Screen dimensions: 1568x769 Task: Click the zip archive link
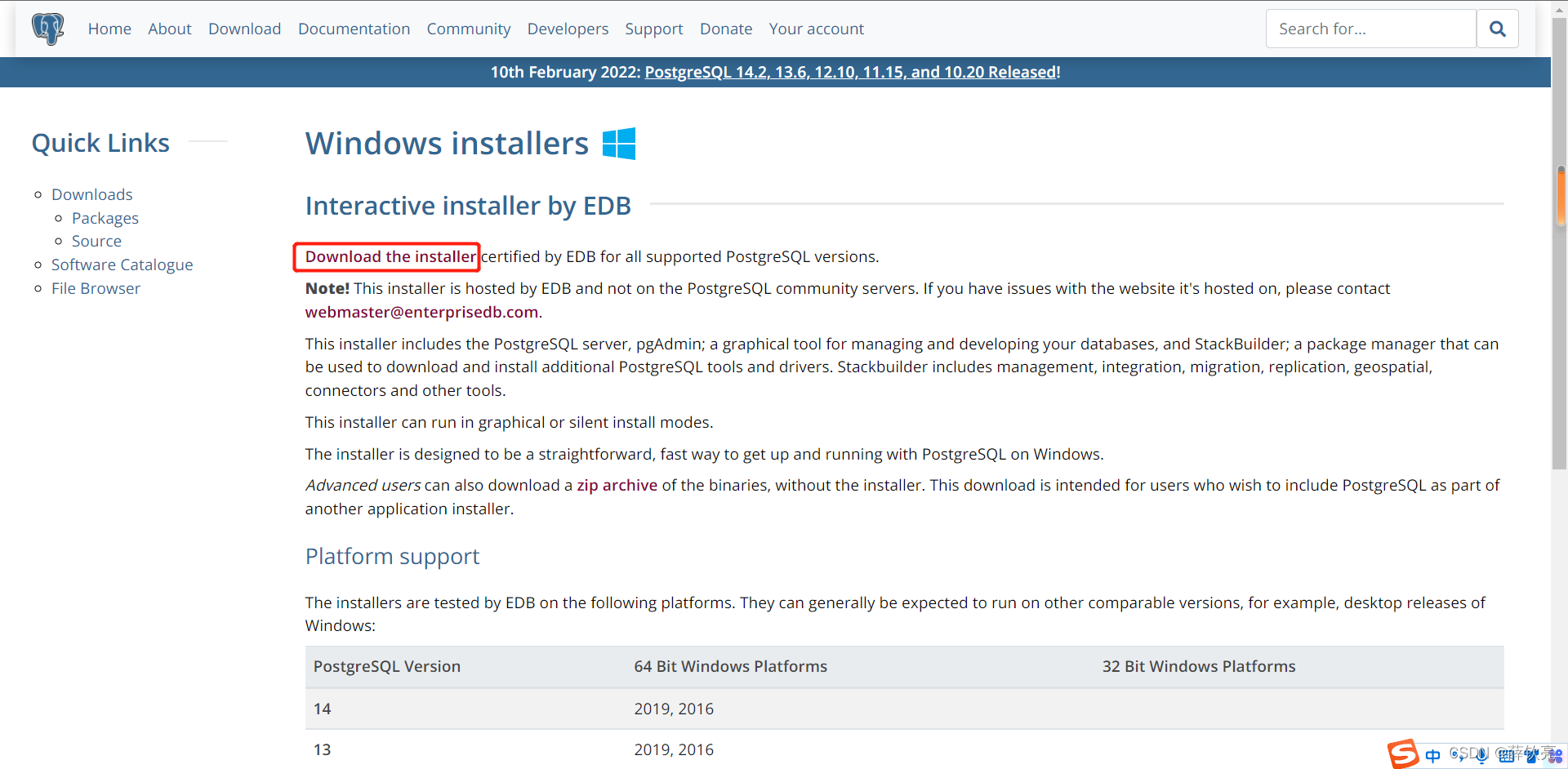[617, 485]
